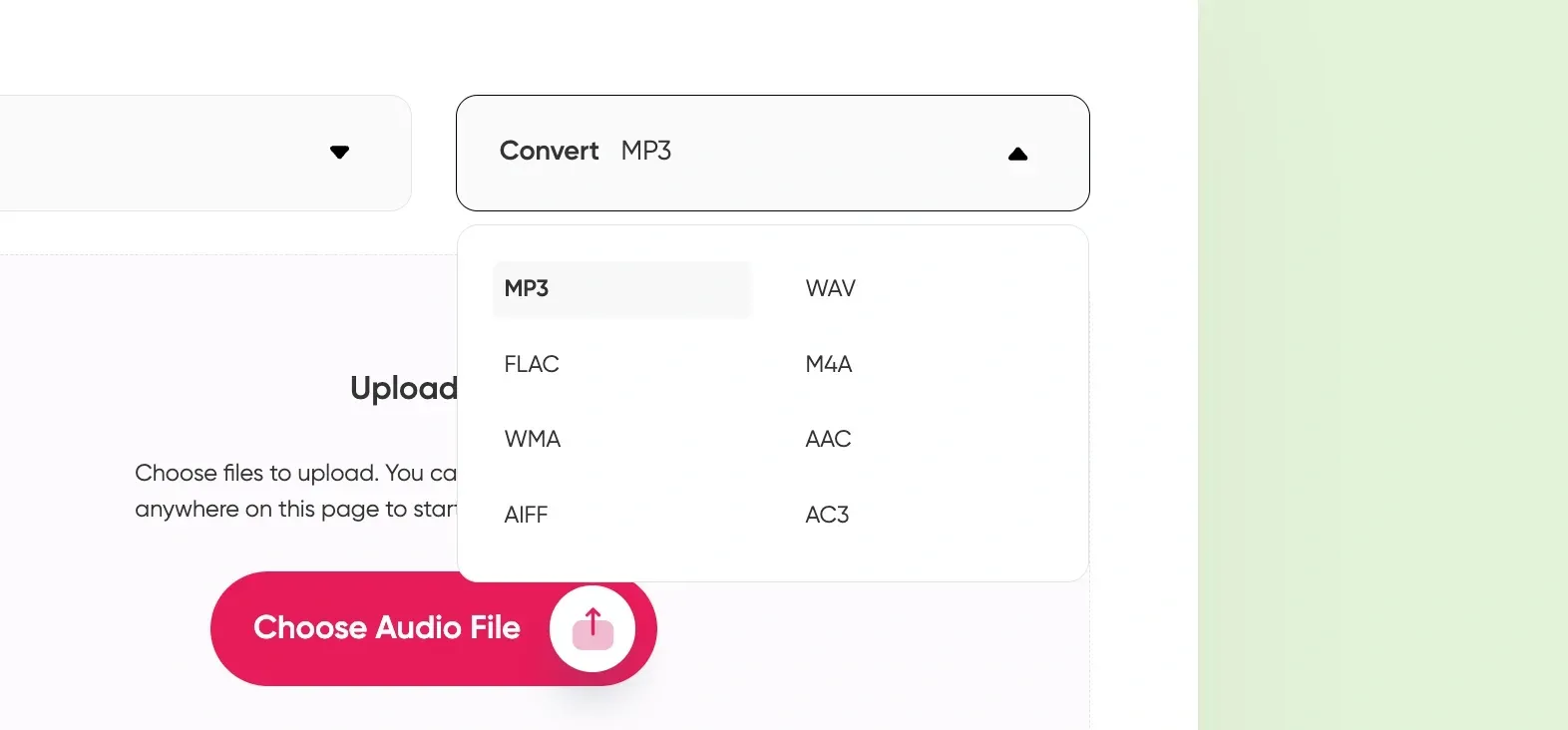Select M4A format
Image resolution: width=1568 pixels, height=730 pixels.
(828, 364)
